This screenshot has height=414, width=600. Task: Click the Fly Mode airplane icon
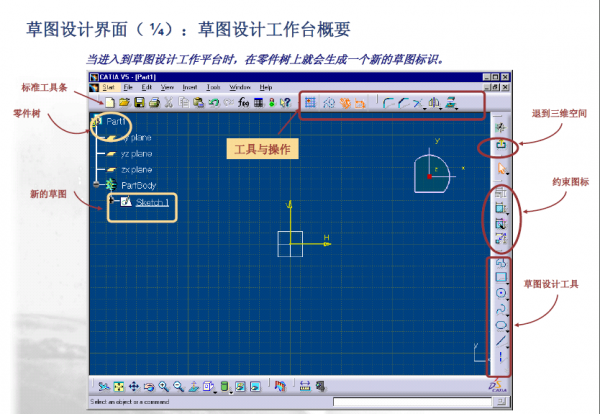[x=103, y=386]
